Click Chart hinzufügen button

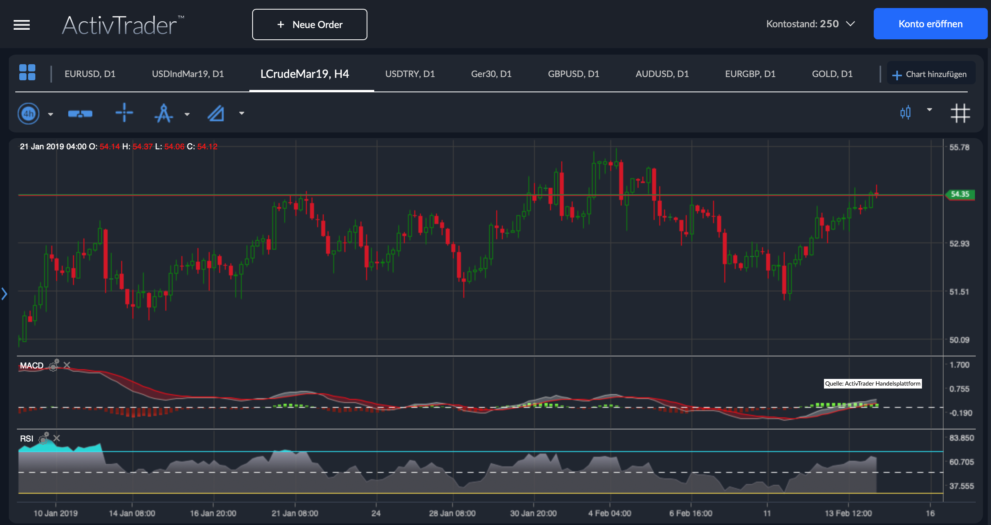pos(930,75)
